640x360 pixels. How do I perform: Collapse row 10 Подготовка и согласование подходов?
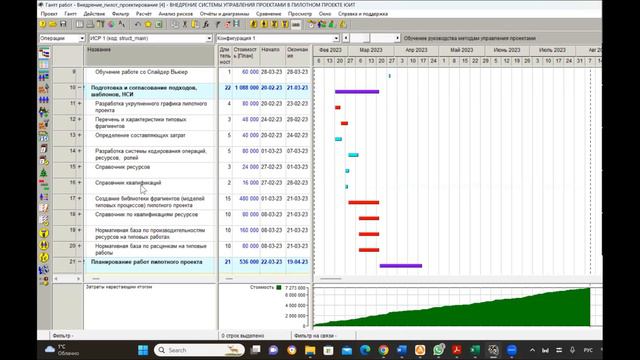point(80,88)
